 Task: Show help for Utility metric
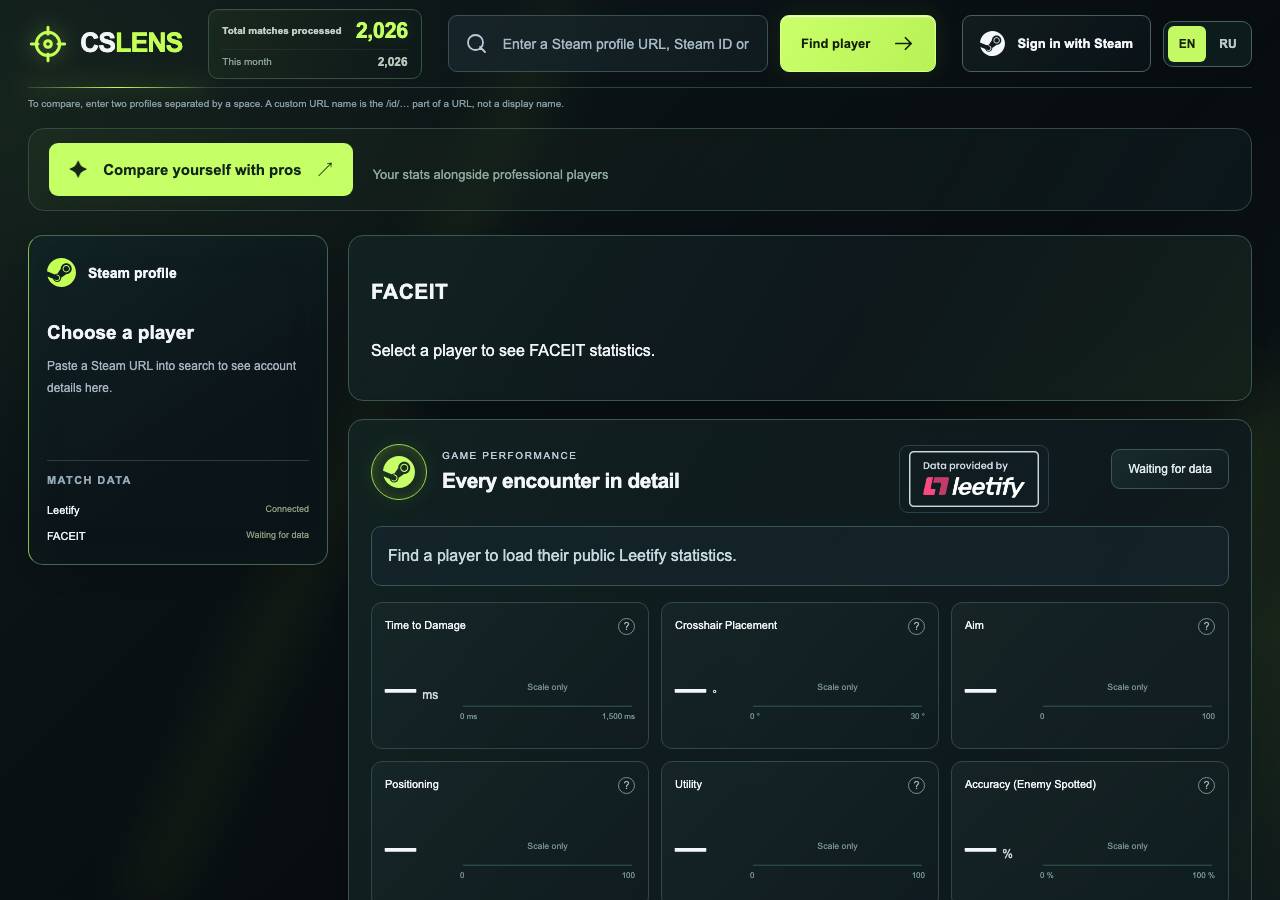(x=916, y=785)
